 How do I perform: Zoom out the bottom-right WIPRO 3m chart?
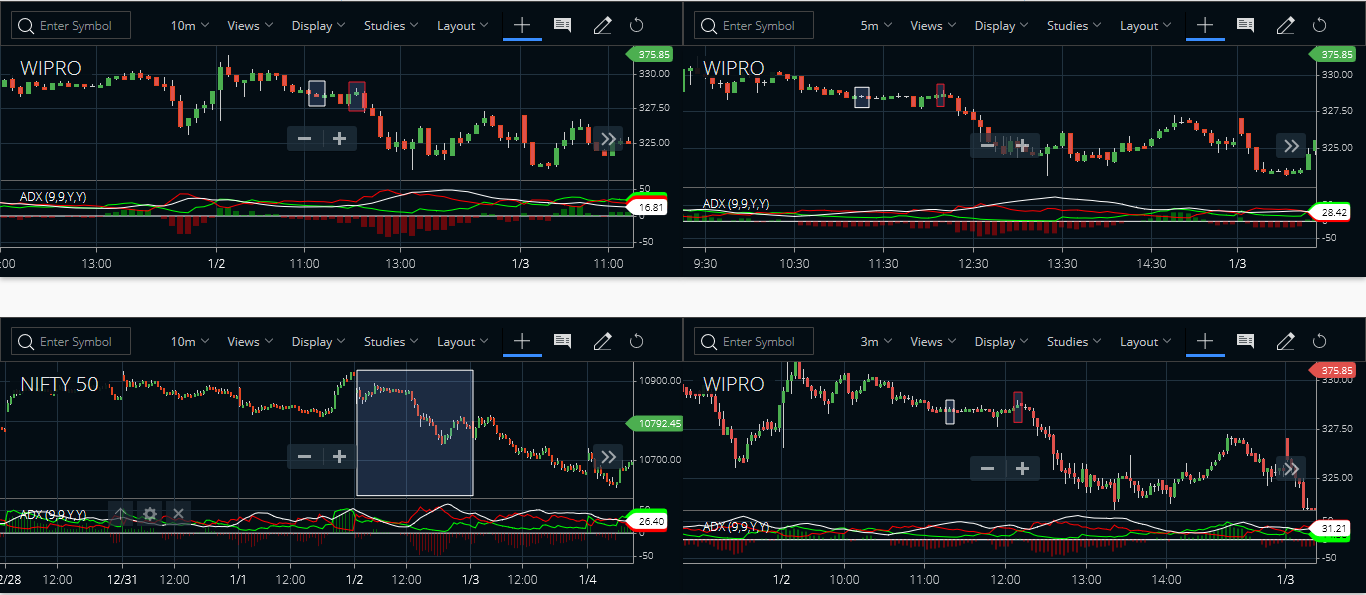988,468
